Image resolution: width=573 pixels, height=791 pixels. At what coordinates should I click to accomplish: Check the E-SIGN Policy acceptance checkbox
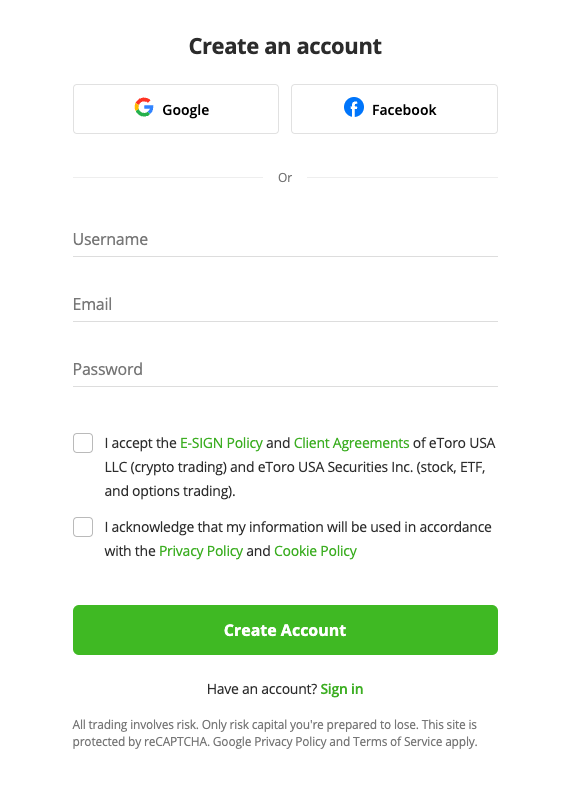[x=83, y=443]
